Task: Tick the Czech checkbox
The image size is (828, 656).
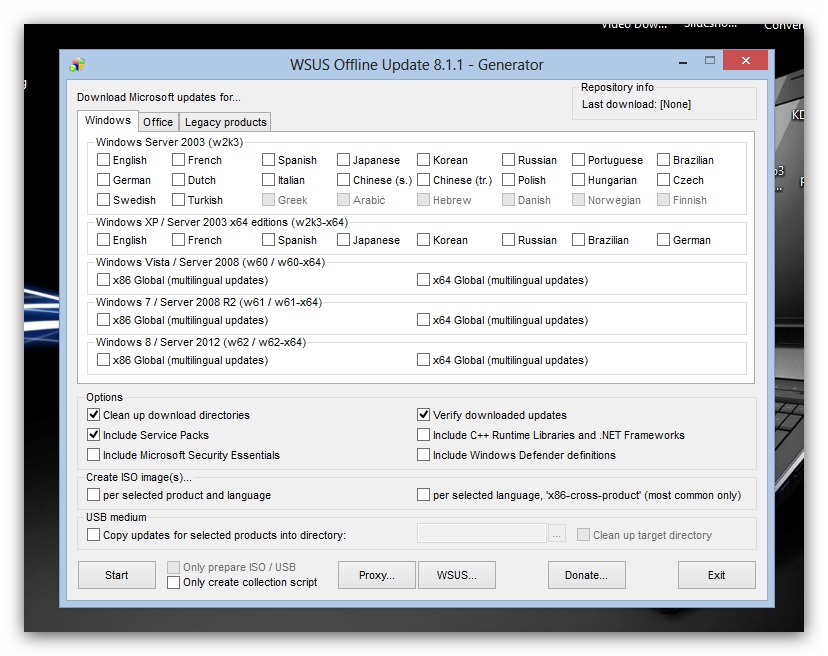Action: coord(663,180)
